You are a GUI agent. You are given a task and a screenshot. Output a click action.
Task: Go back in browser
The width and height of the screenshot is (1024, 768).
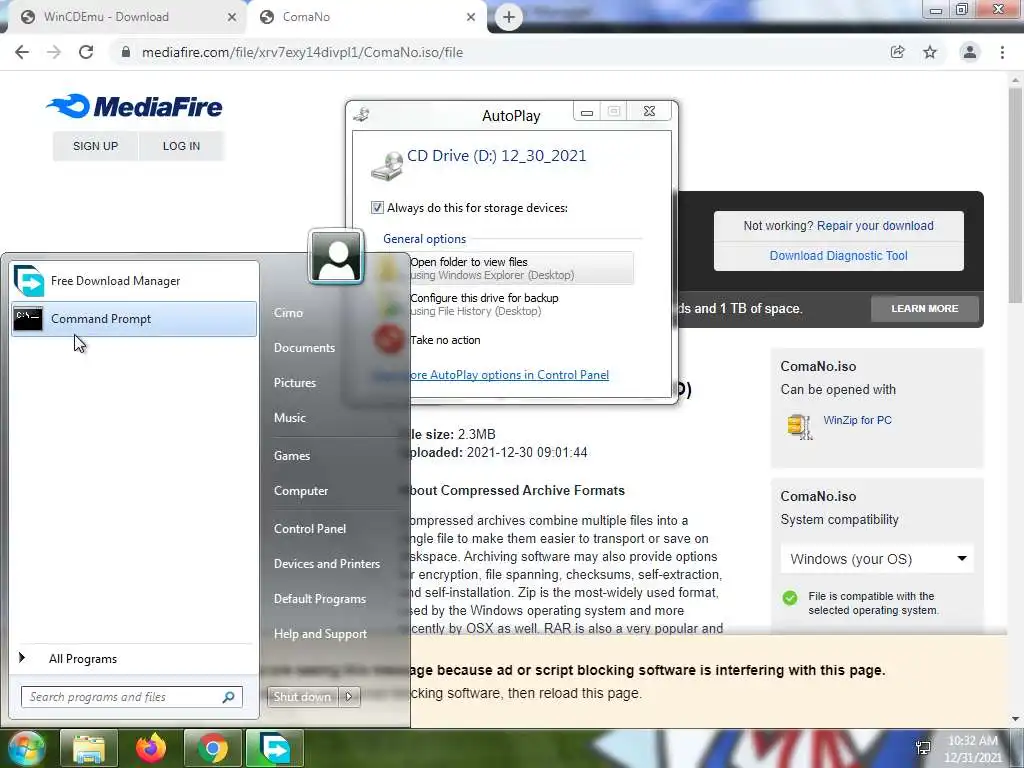[x=22, y=52]
